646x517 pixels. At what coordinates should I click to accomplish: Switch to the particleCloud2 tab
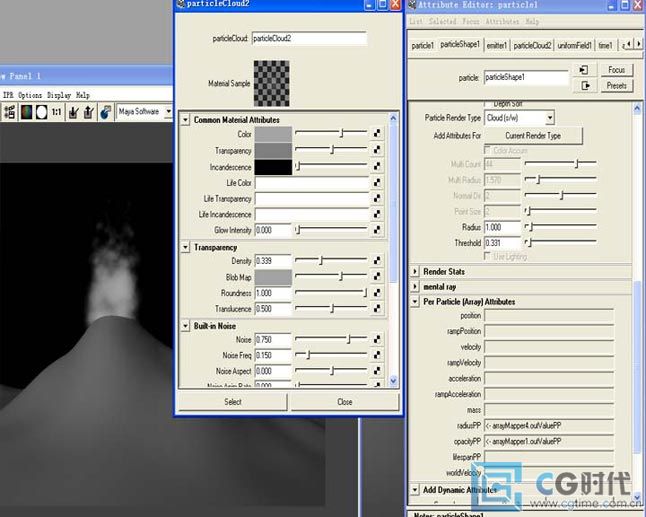(532, 46)
